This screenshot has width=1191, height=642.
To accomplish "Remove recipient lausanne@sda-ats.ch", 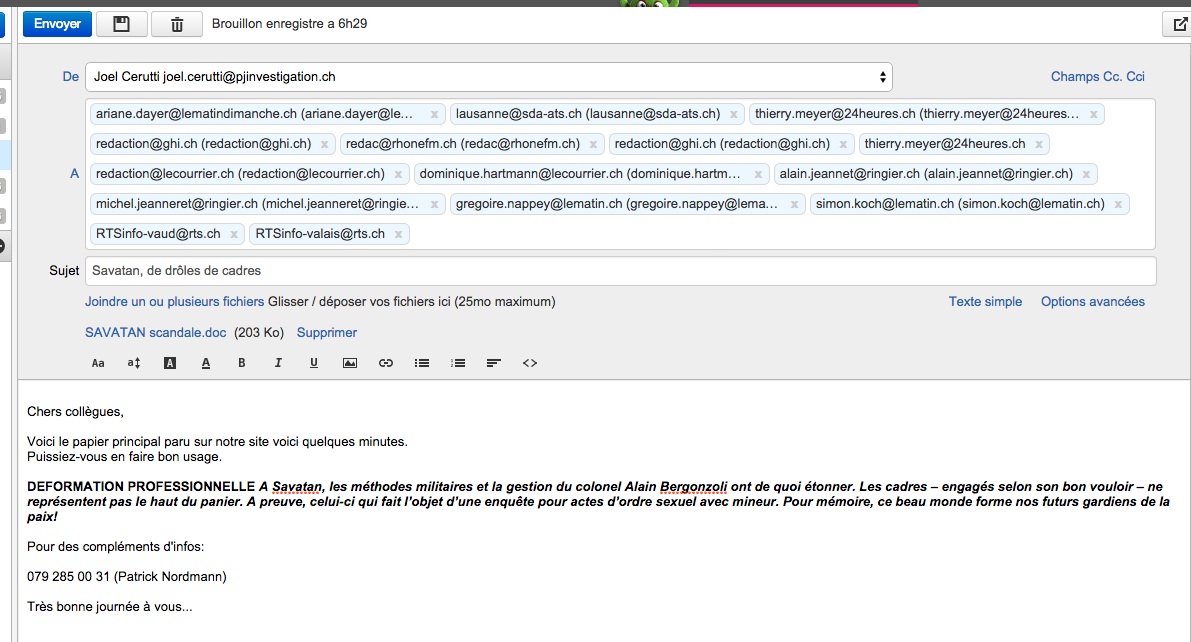I will click(734, 115).
